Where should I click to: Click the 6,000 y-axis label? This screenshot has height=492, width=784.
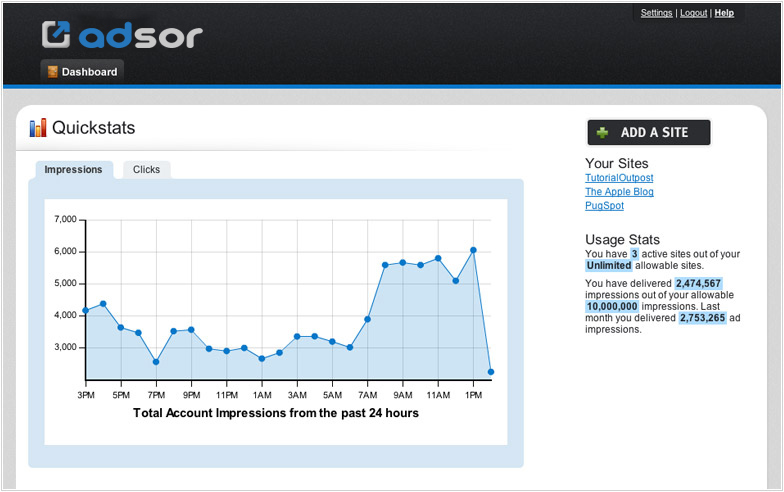[x=66, y=252]
